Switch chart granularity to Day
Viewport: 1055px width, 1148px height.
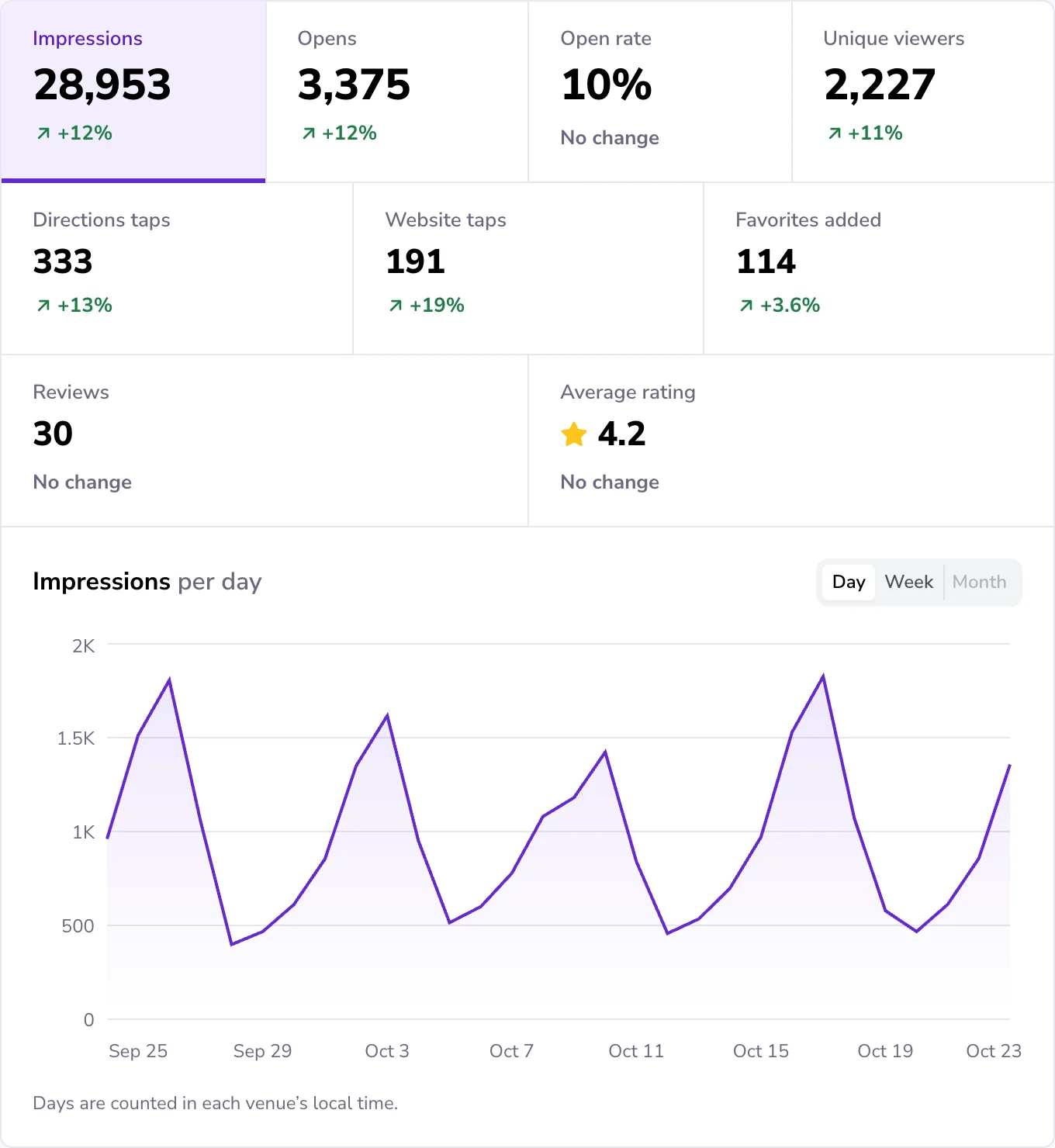pos(848,583)
